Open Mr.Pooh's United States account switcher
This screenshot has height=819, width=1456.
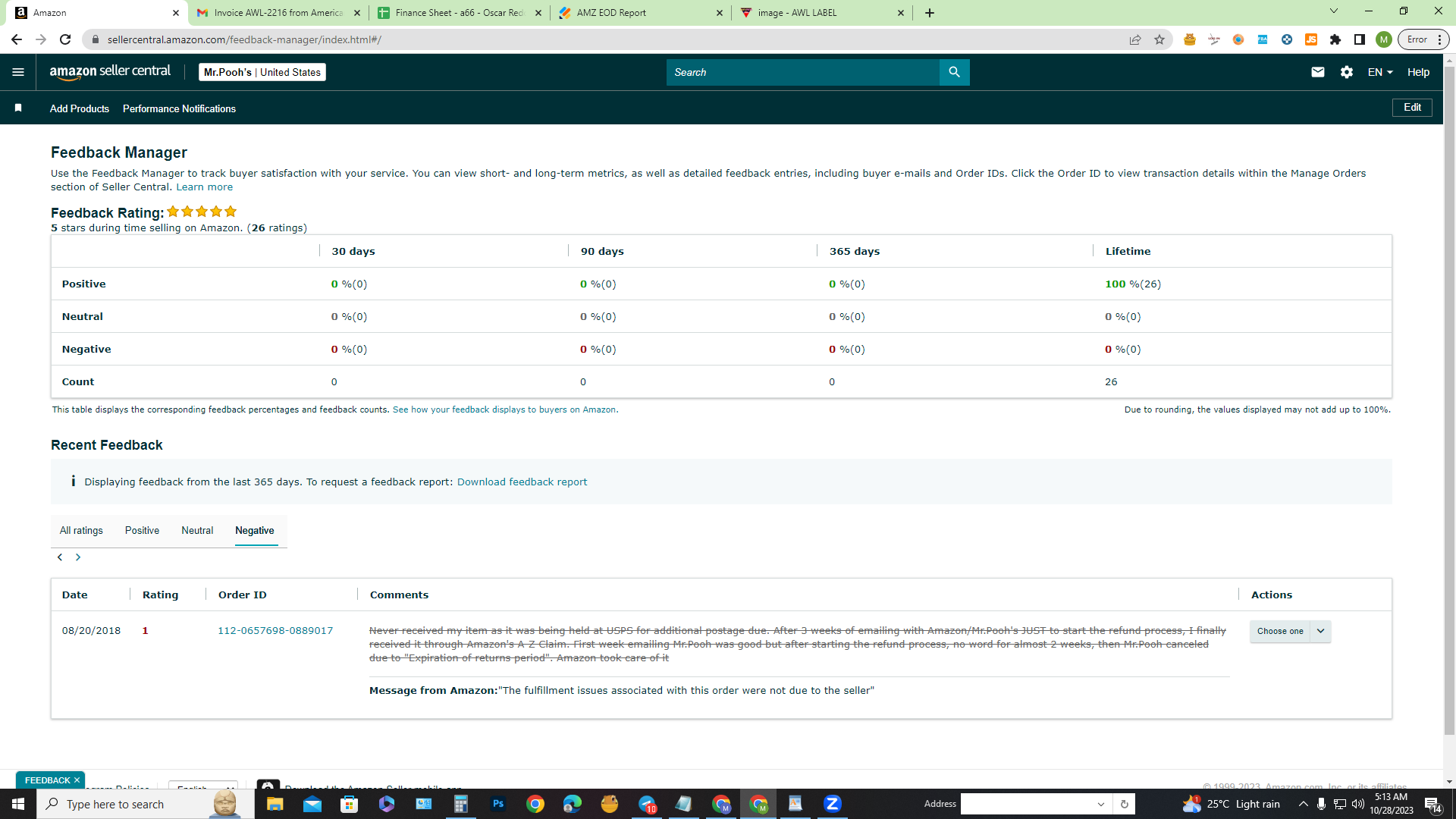tap(262, 72)
